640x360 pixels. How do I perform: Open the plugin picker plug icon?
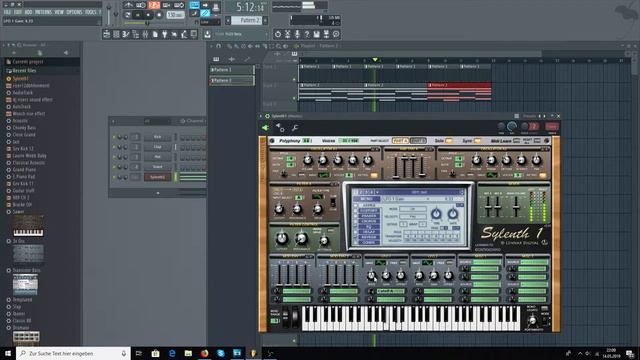pyautogui.click(x=164, y=34)
